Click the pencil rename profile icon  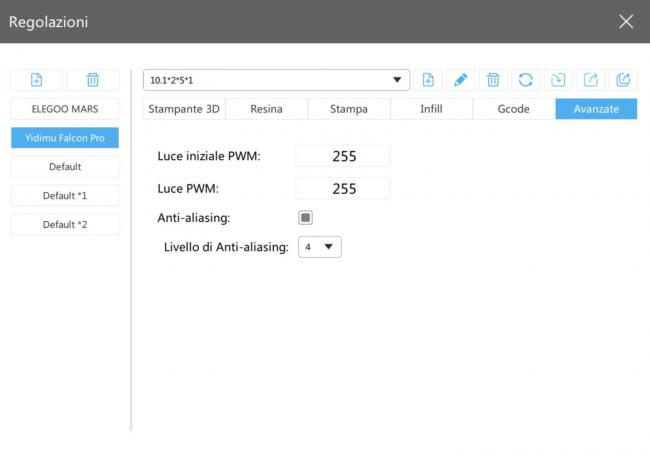tap(460, 80)
